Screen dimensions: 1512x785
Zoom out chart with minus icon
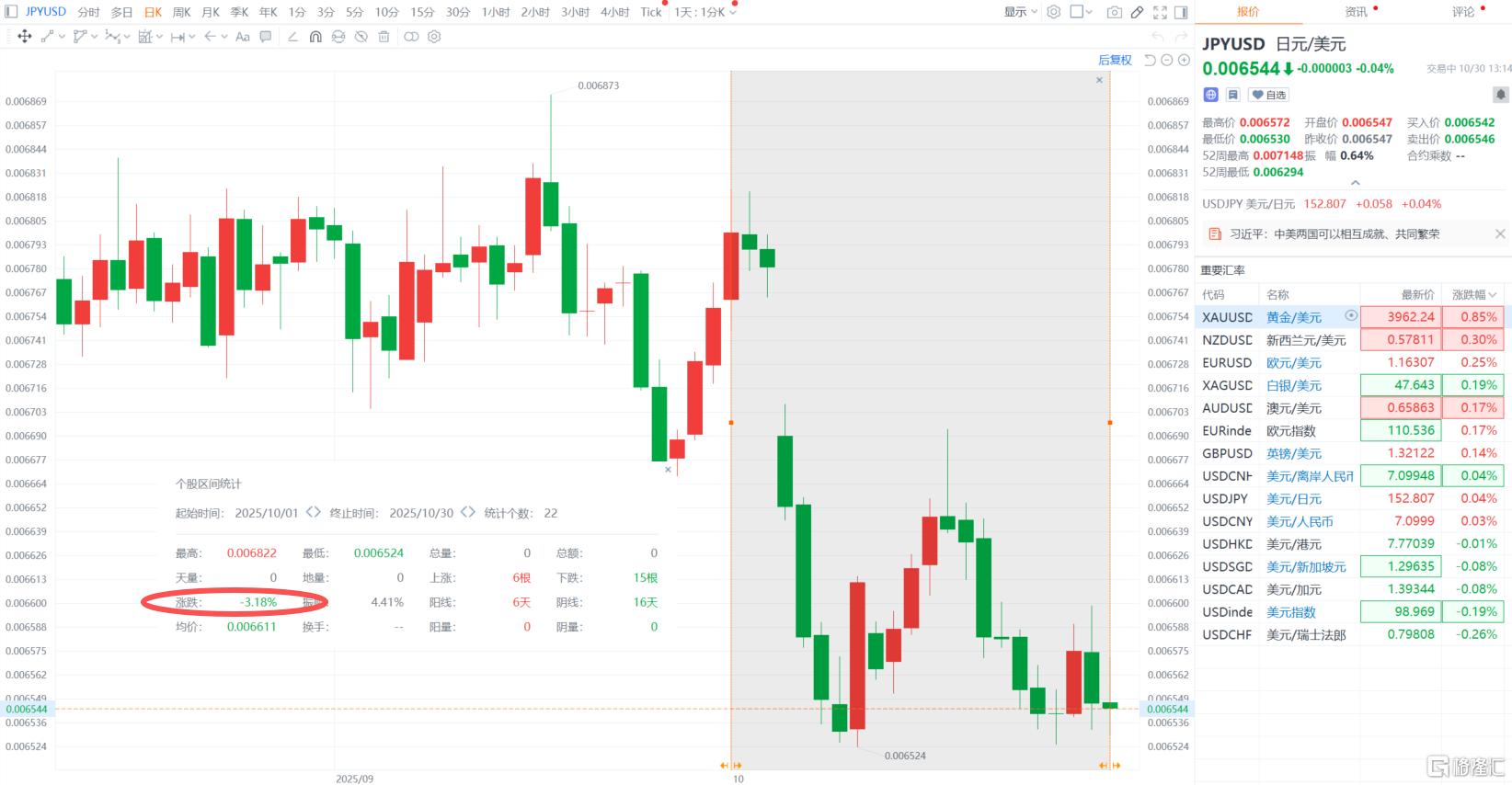click(1166, 60)
